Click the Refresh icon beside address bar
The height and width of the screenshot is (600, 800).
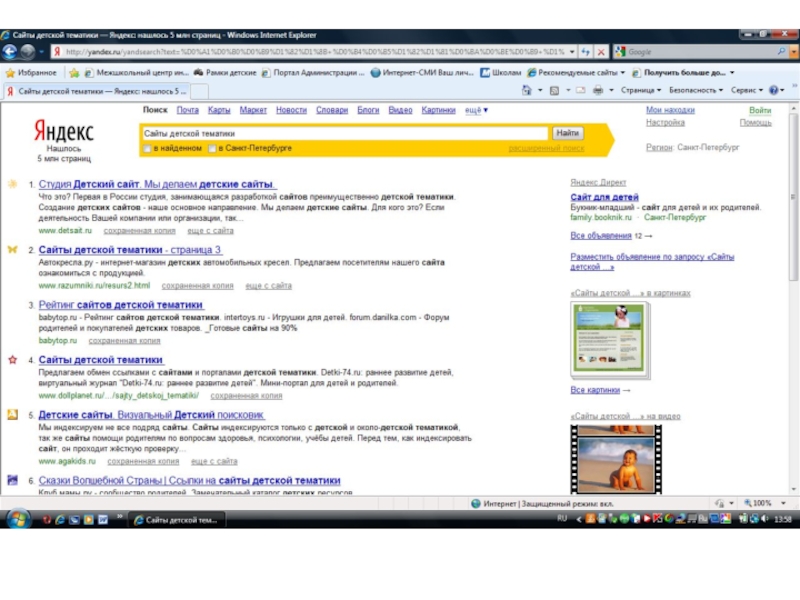(586, 52)
